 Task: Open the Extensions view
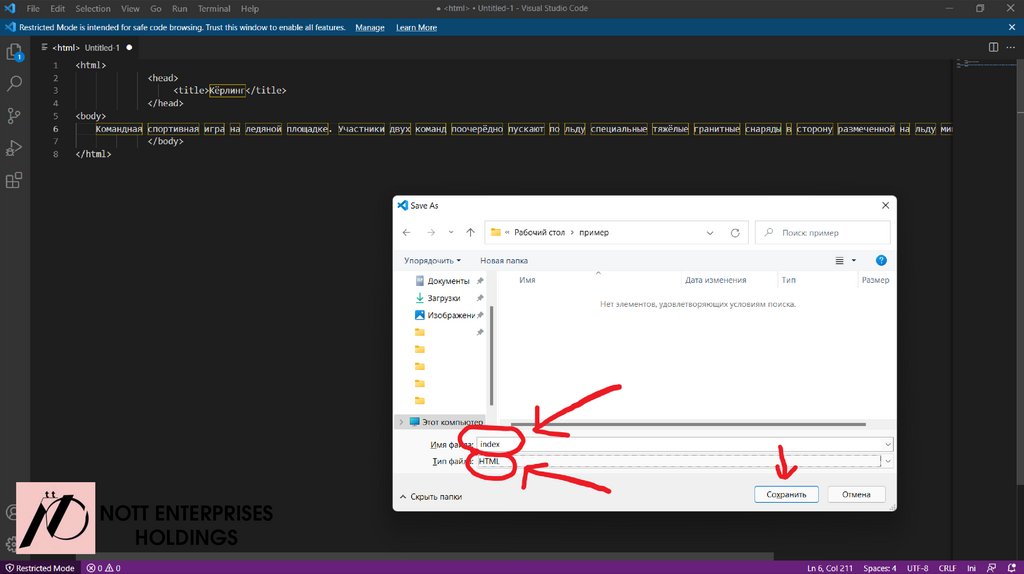[x=14, y=181]
